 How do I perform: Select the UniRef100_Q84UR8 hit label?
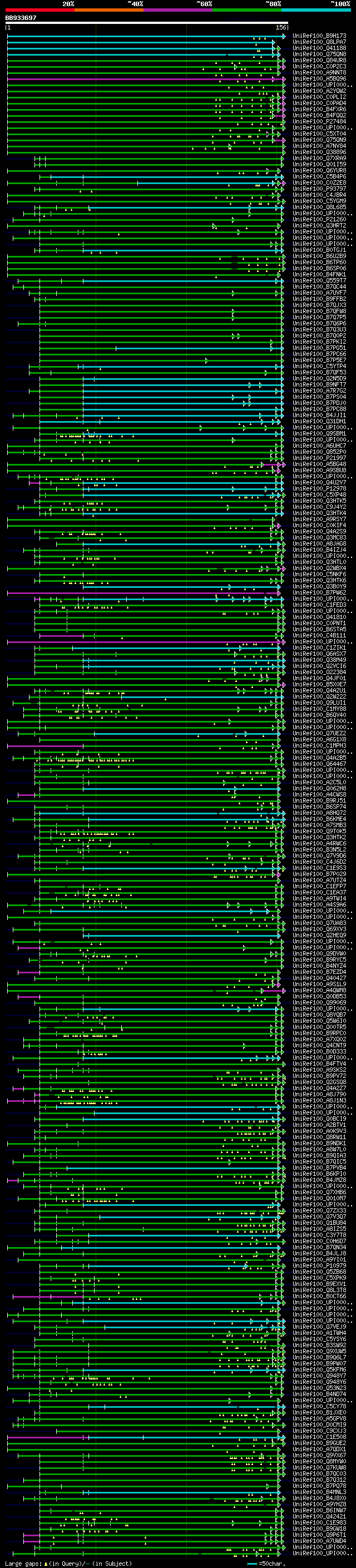[x=319, y=60]
